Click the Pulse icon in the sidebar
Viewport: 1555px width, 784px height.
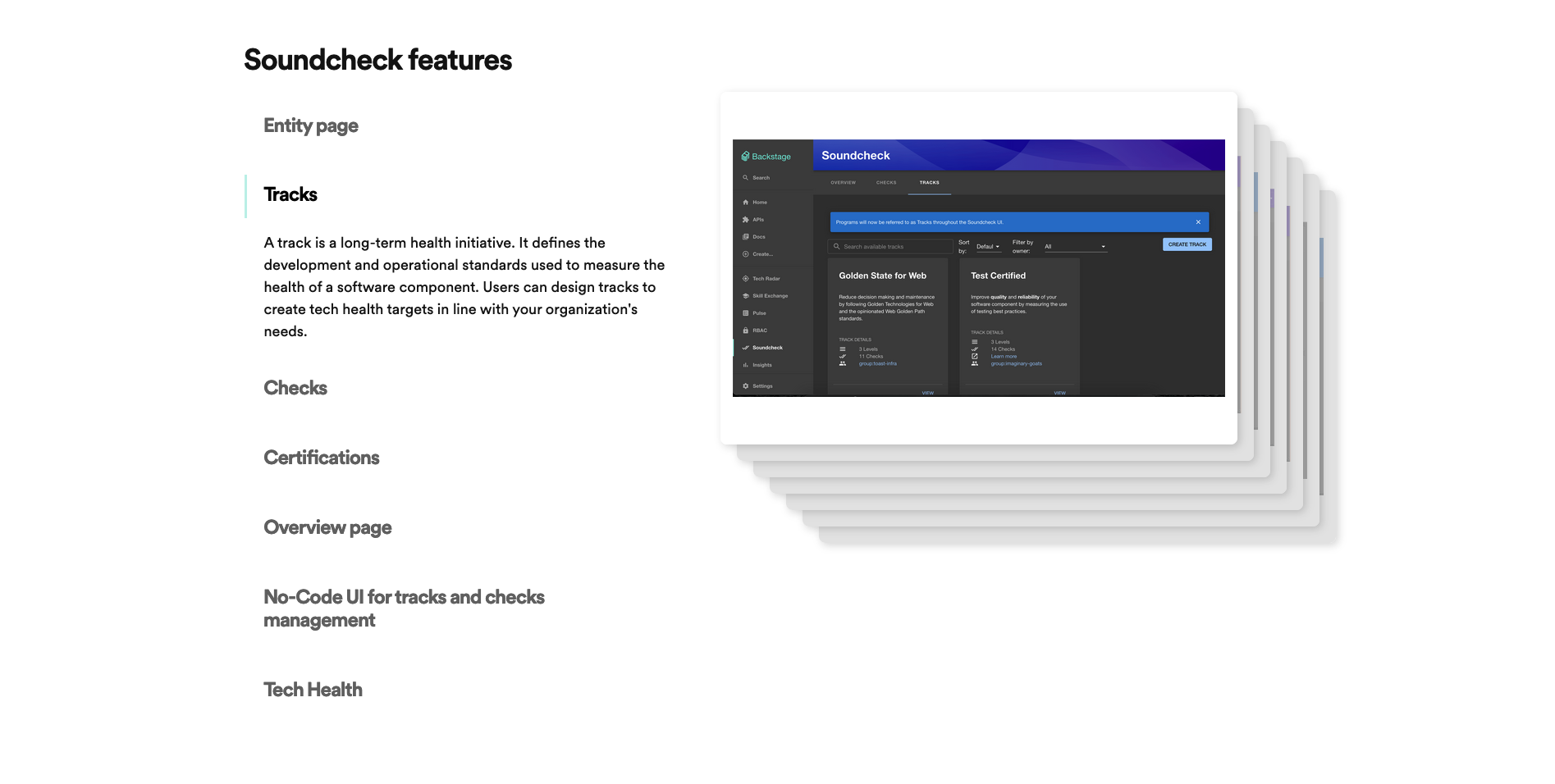click(x=745, y=313)
